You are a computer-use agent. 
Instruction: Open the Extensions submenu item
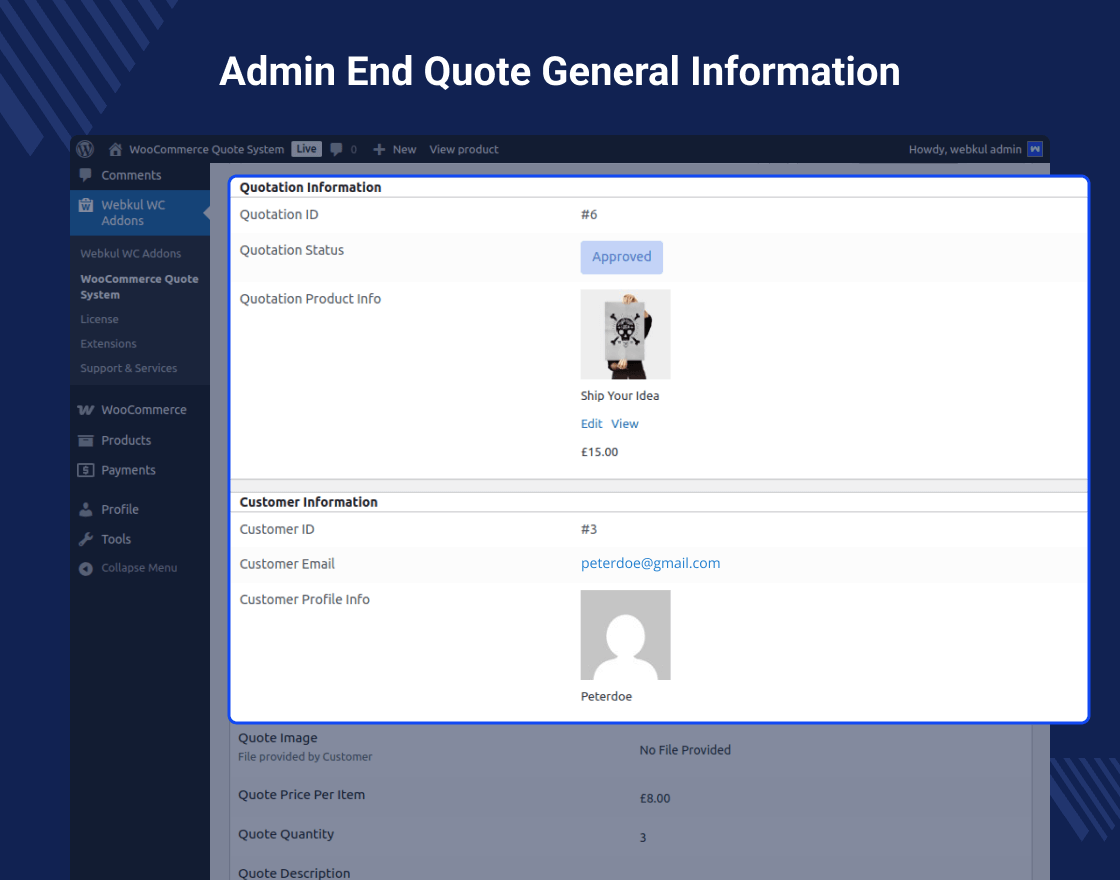108,344
